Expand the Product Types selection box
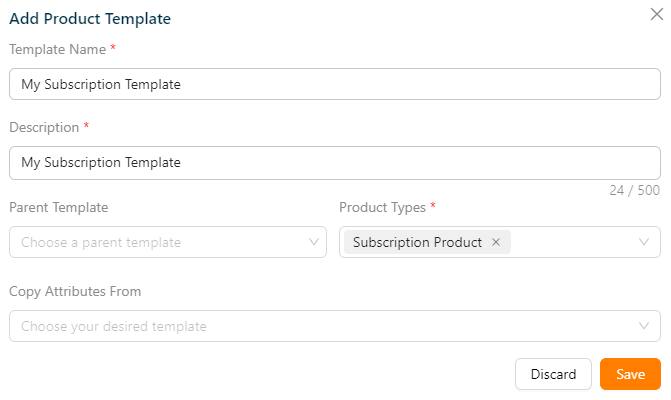671x400 pixels. click(575, 242)
